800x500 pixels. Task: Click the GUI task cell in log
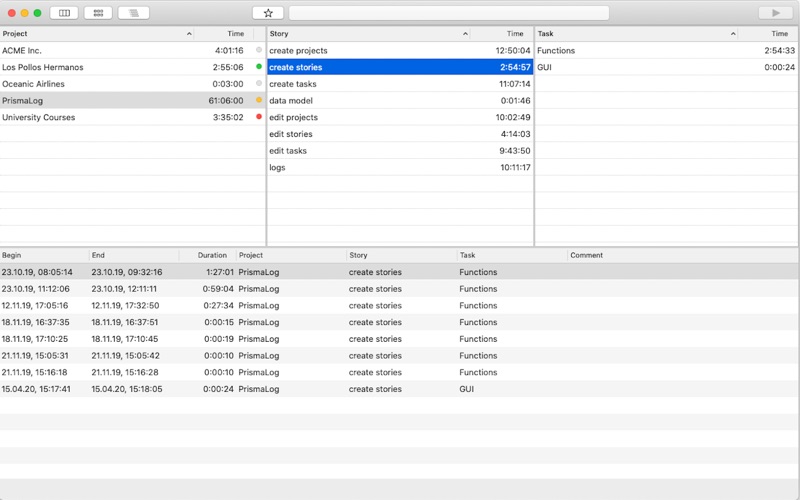point(466,389)
